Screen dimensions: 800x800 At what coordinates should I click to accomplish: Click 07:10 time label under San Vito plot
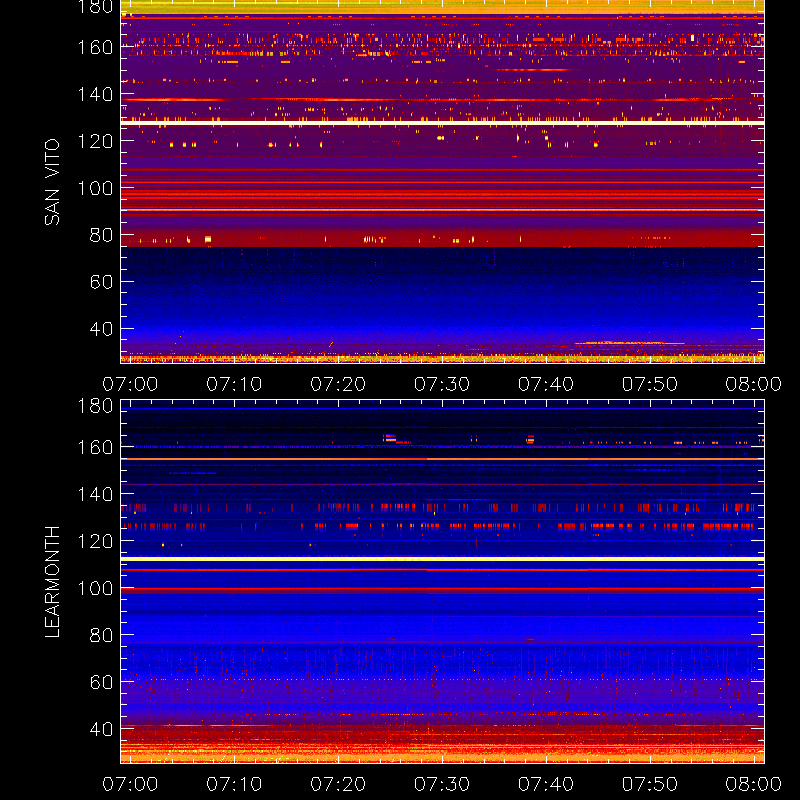coord(234,384)
